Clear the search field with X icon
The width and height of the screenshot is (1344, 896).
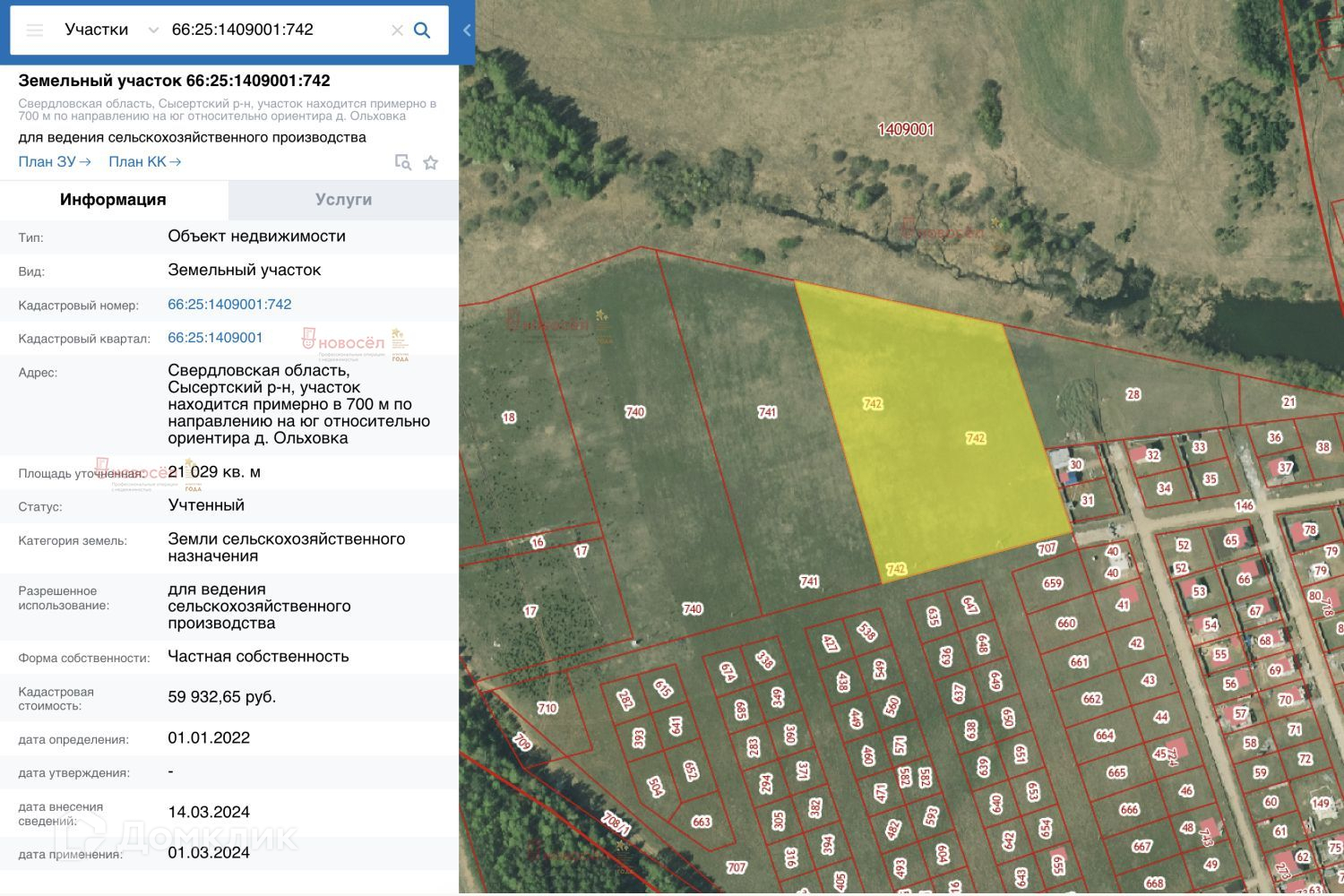tap(397, 30)
